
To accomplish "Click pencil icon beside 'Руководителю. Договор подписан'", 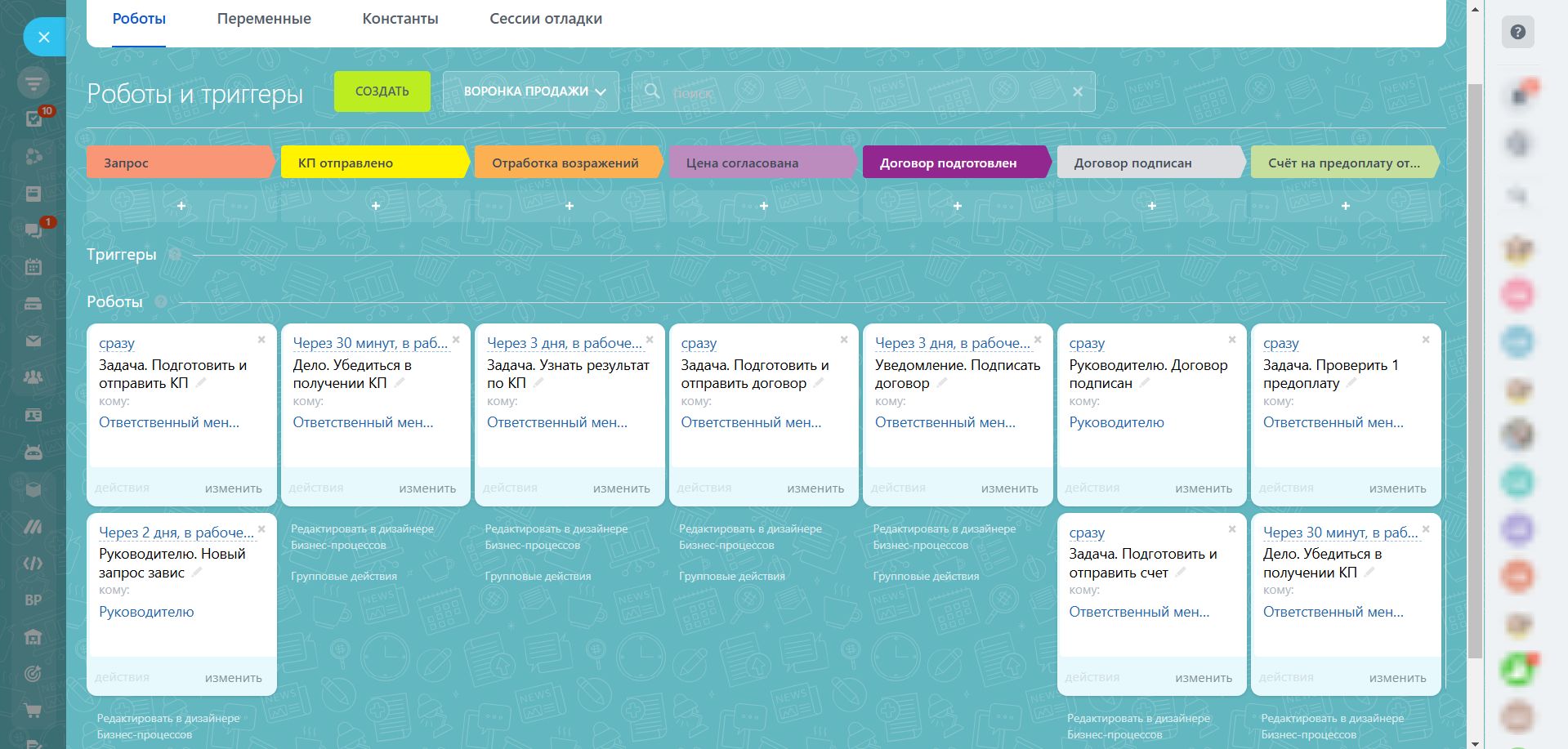I will [x=1145, y=383].
